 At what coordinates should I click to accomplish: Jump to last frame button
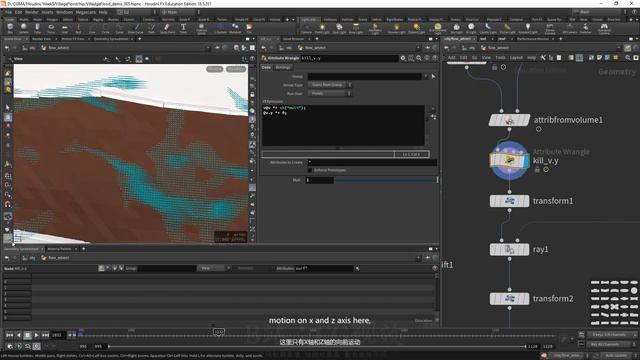45,335
